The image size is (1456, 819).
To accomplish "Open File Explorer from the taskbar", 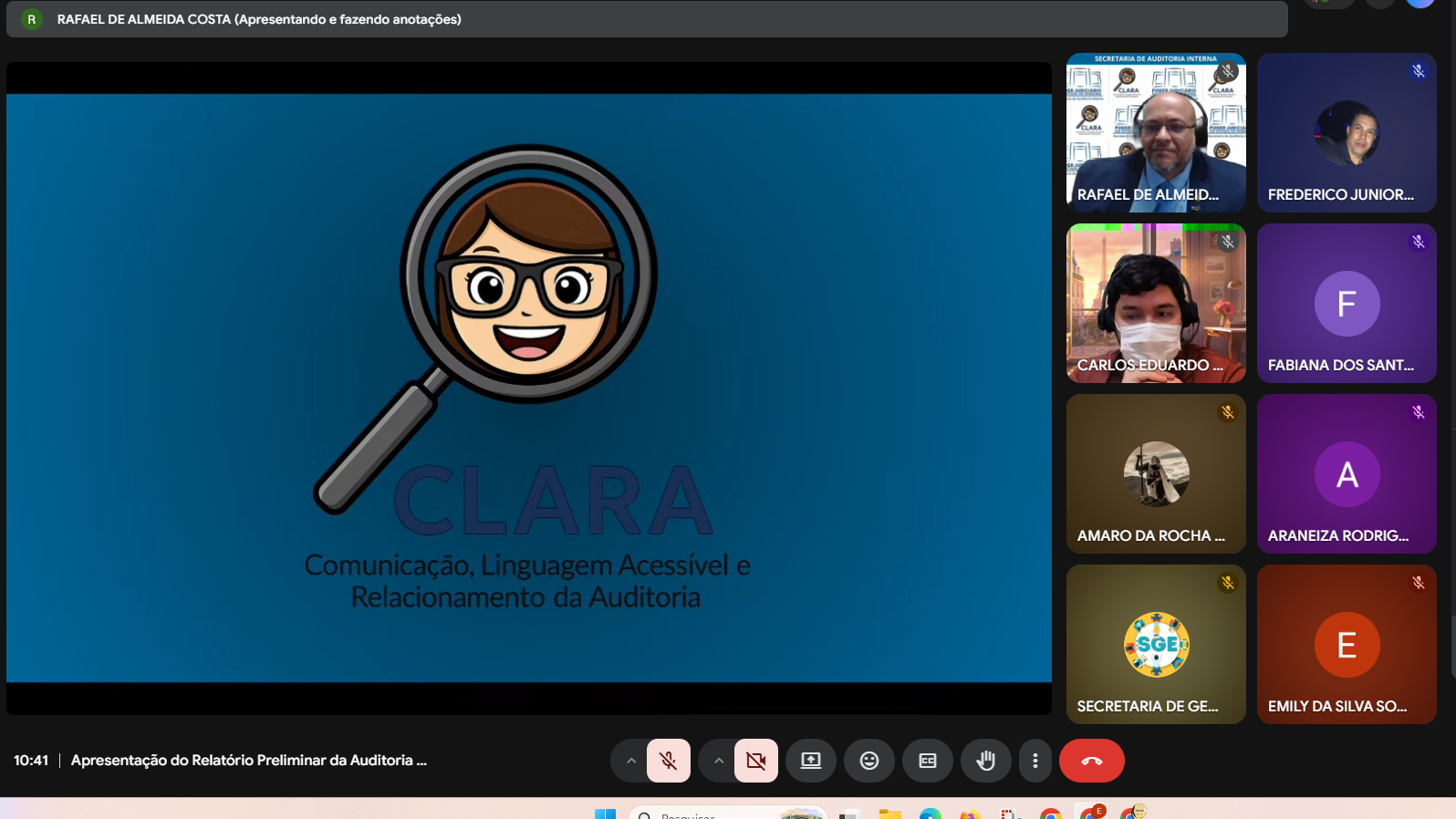I will point(889,814).
